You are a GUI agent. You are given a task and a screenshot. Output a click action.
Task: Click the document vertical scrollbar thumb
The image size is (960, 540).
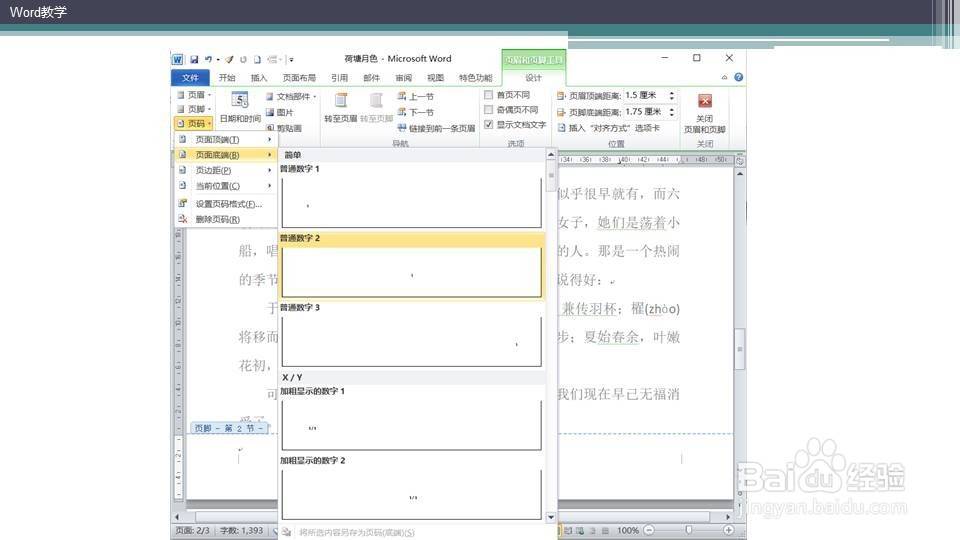740,349
